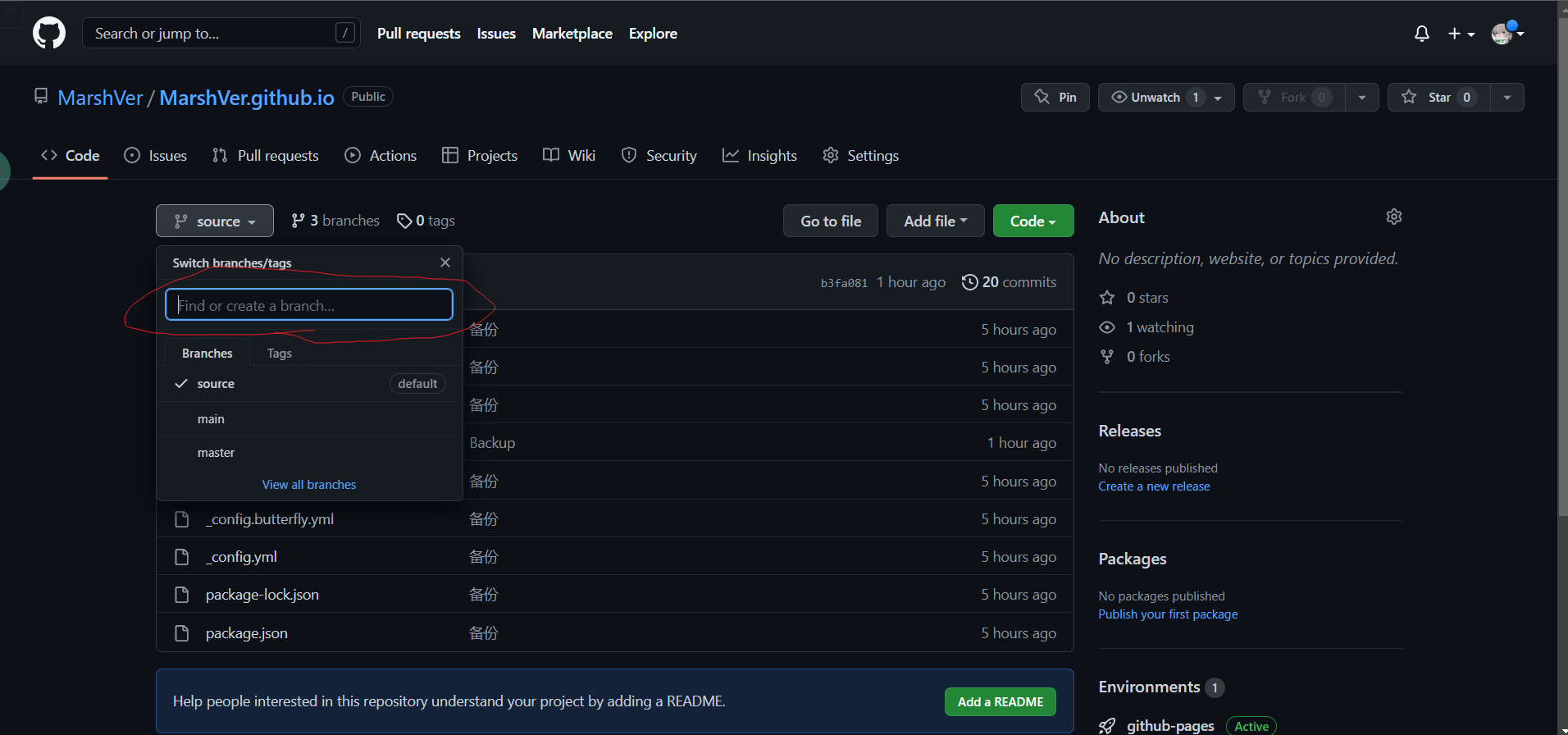1568x735 pixels.
Task: Click the watching eye icon
Action: pyautogui.click(x=1107, y=327)
